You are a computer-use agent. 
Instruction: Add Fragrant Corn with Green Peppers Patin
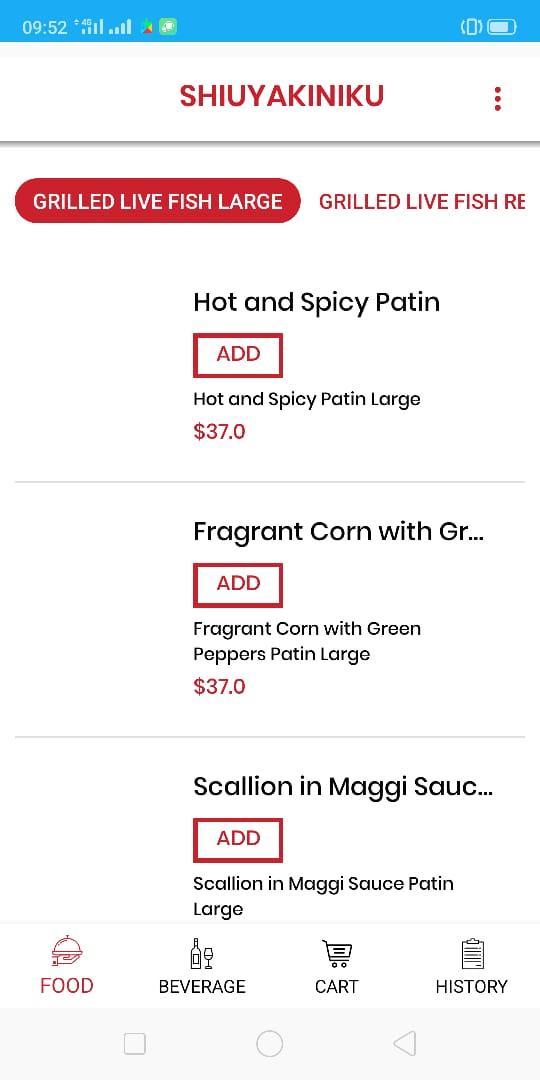click(x=238, y=585)
